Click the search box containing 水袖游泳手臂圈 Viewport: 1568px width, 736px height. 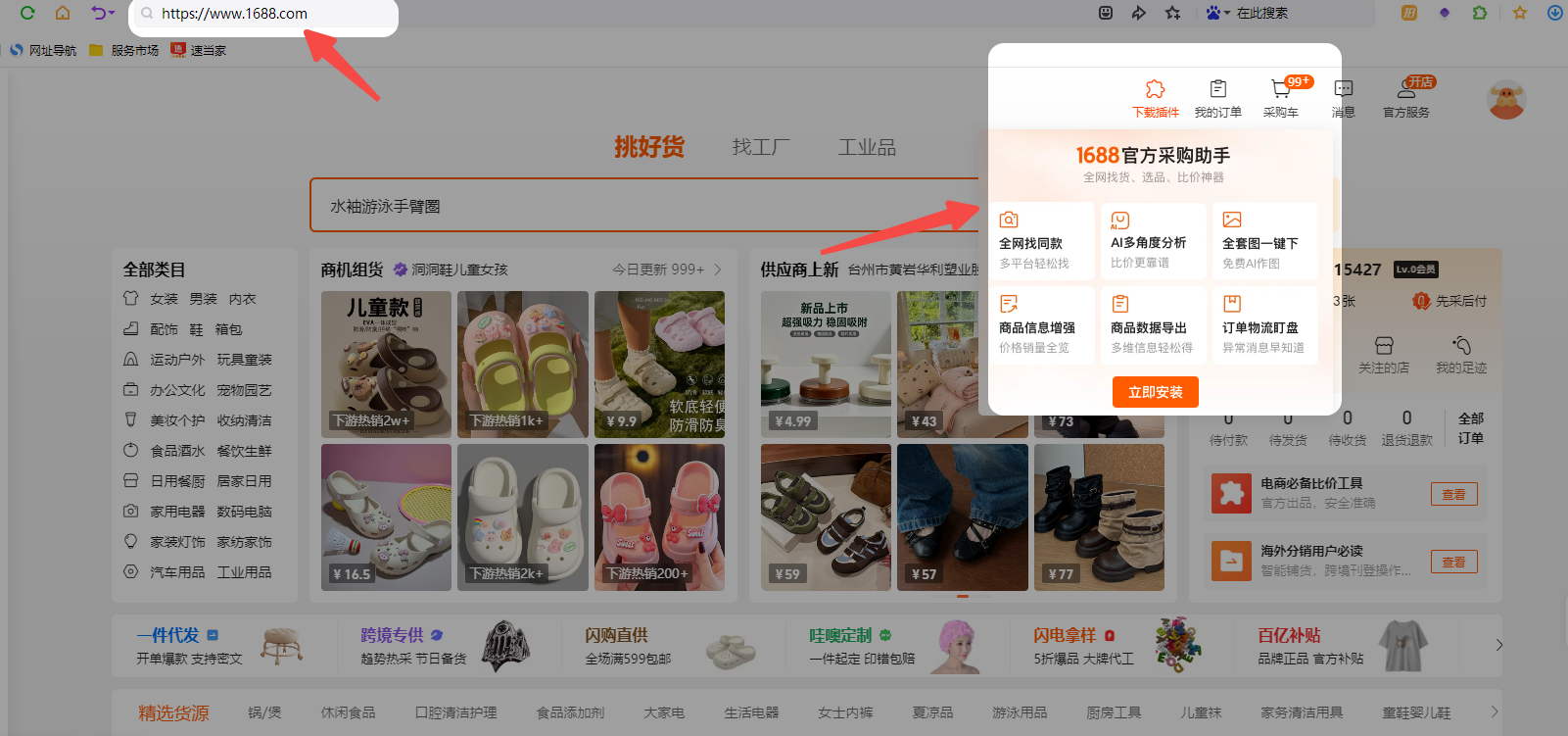(x=646, y=206)
